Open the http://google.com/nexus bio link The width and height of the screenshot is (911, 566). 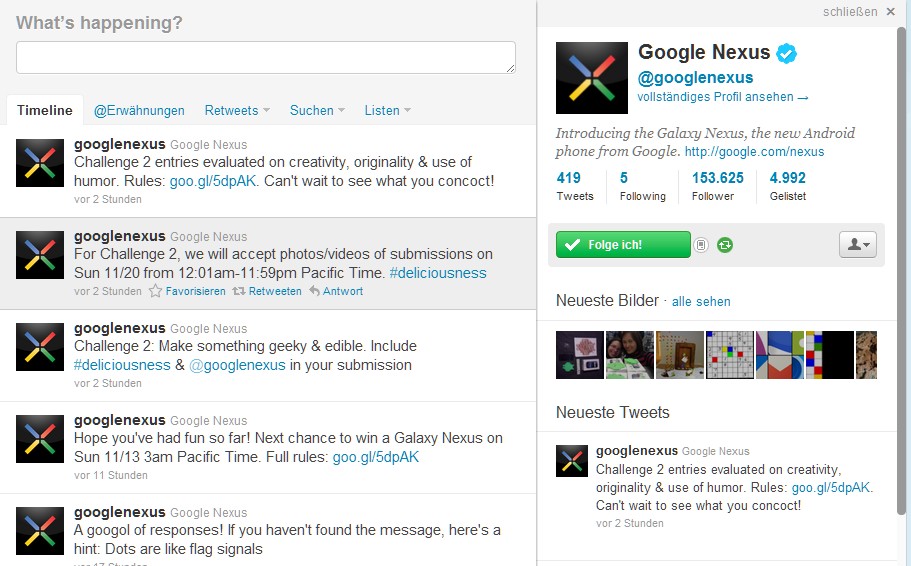pos(754,152)
